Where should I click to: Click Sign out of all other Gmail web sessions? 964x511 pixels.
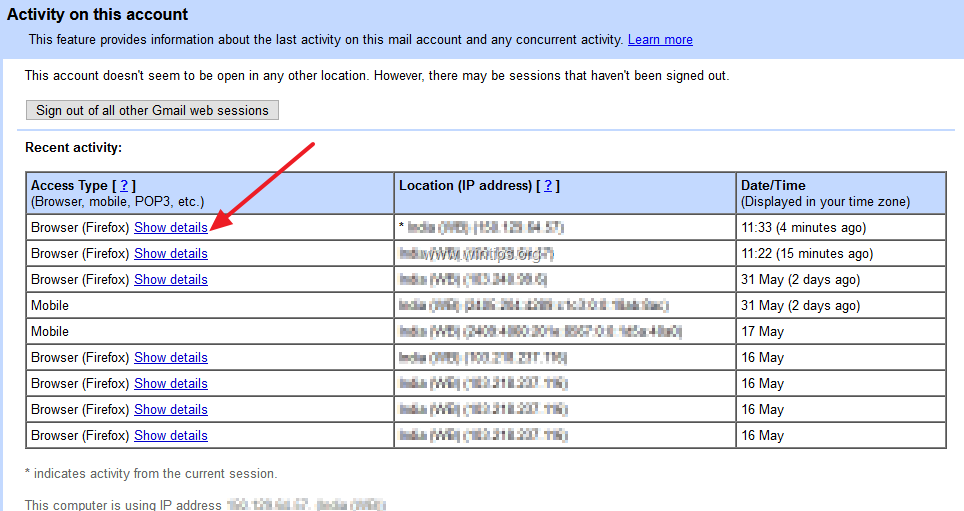tap(152, 110)
